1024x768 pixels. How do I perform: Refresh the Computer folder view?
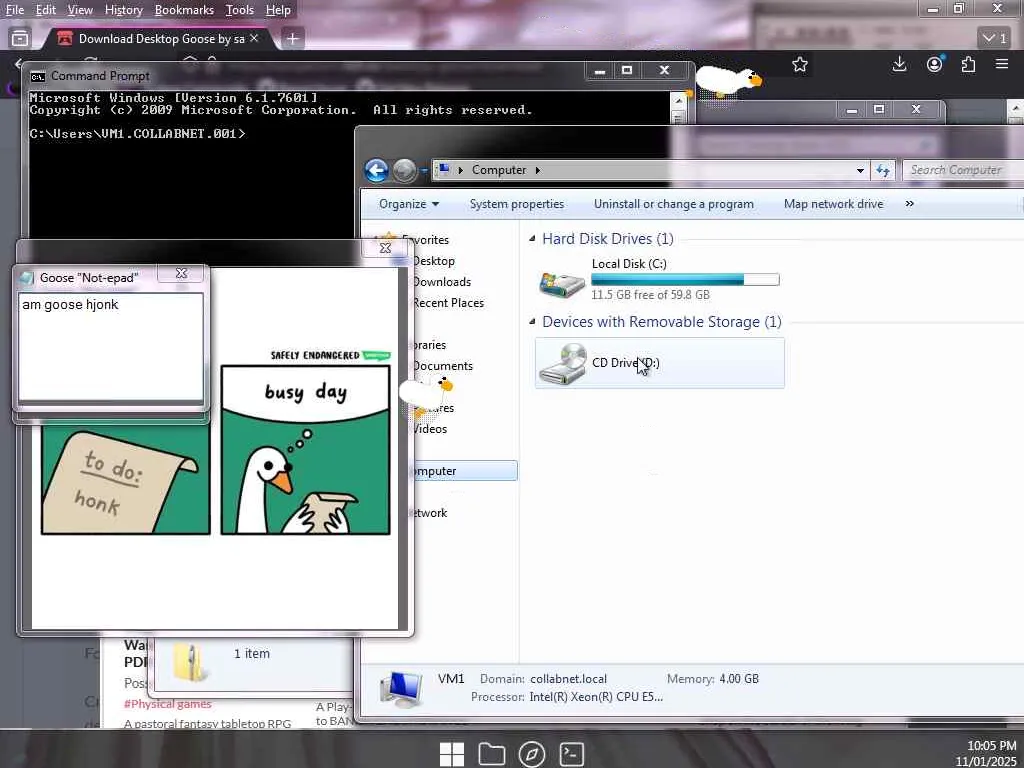(x=883, y=170)
